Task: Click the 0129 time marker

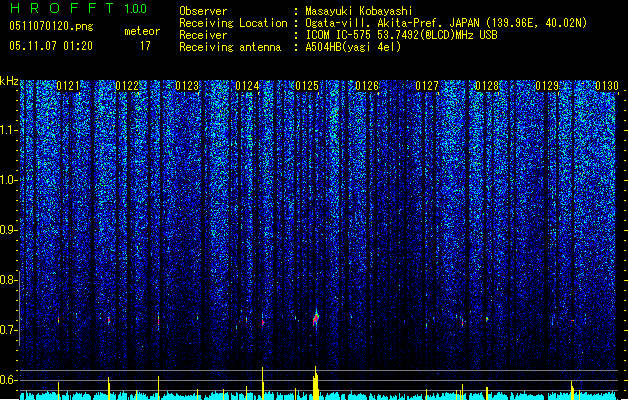Action: (x=548, y=86)
